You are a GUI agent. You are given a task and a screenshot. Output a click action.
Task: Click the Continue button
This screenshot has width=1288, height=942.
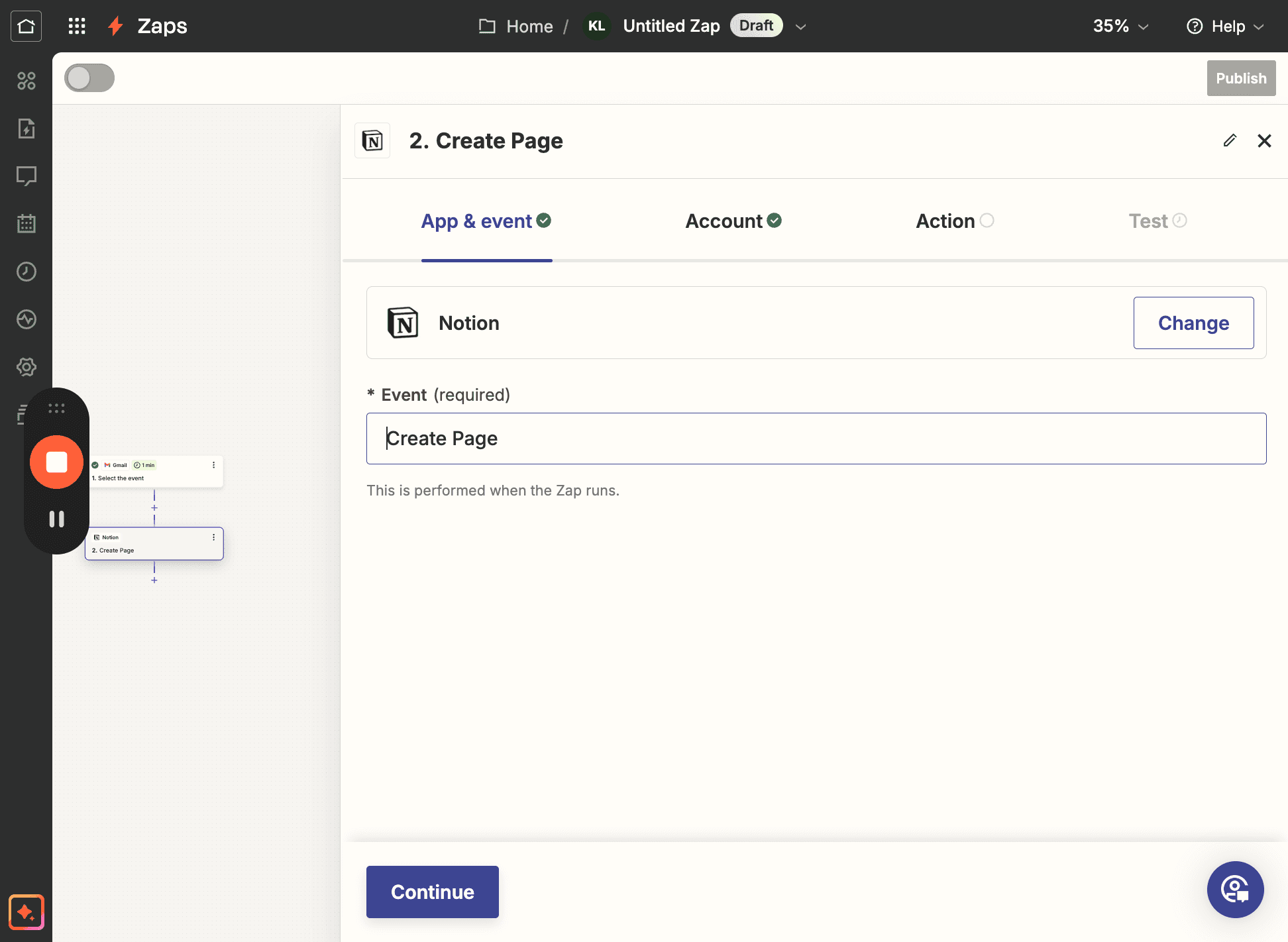tap(432, 892)
